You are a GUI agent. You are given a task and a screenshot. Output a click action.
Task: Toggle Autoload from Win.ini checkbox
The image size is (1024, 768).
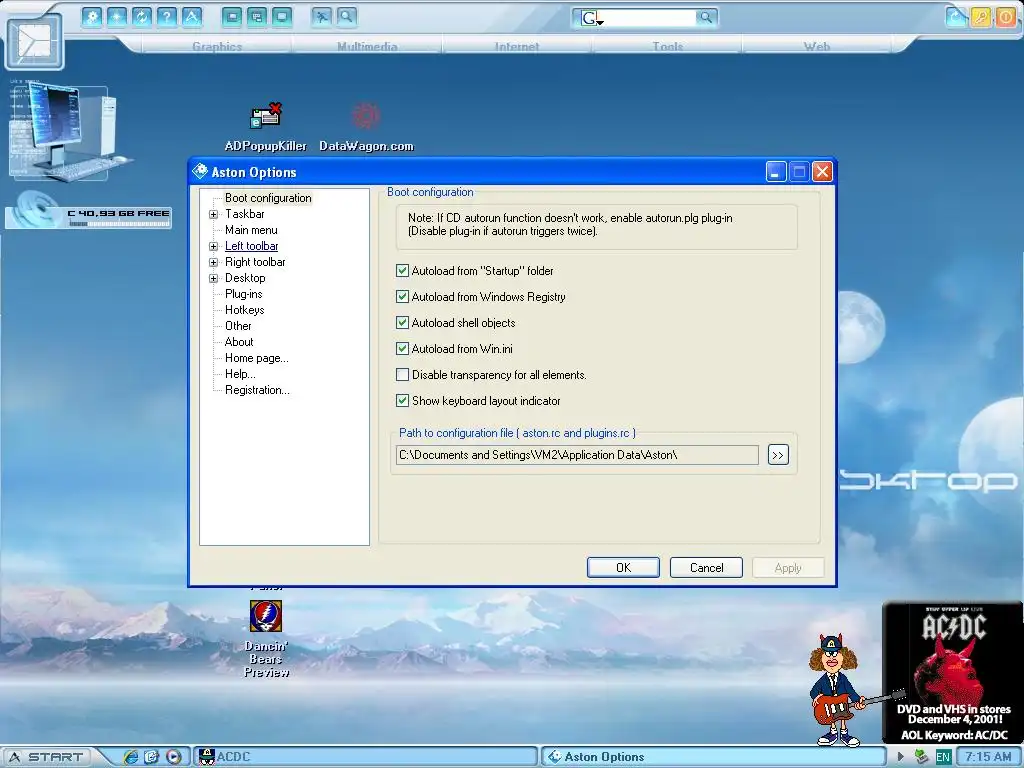pos(402,349)
